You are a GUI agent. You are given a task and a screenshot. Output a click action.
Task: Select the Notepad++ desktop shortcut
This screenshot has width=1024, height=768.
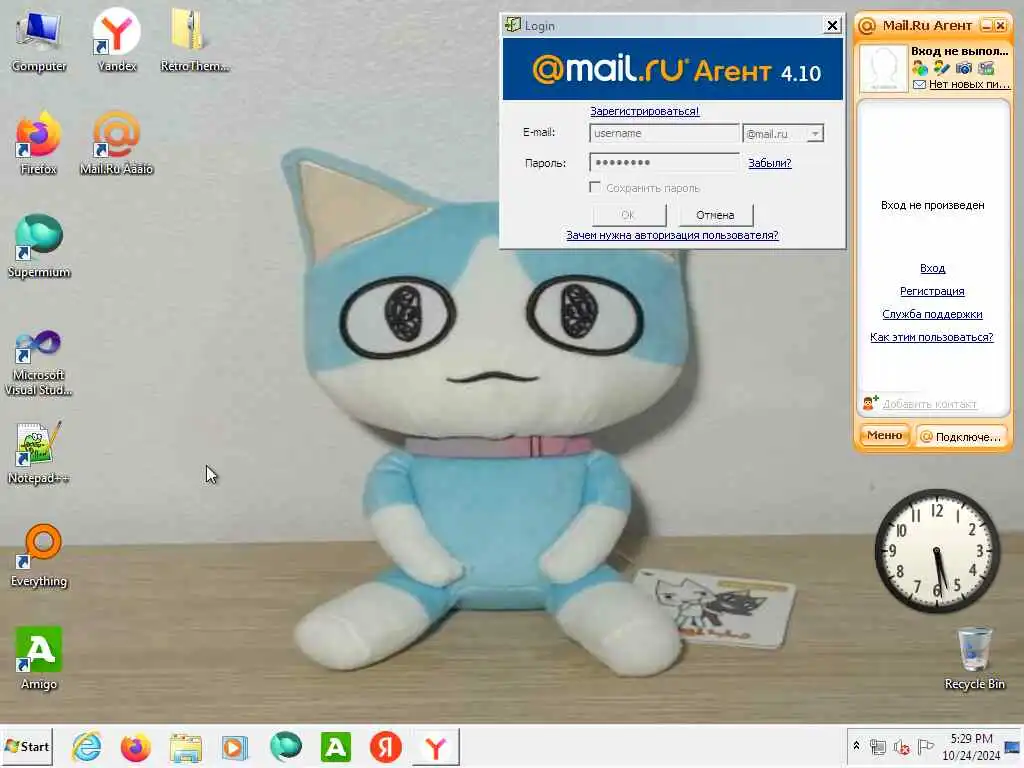[39, 453]
